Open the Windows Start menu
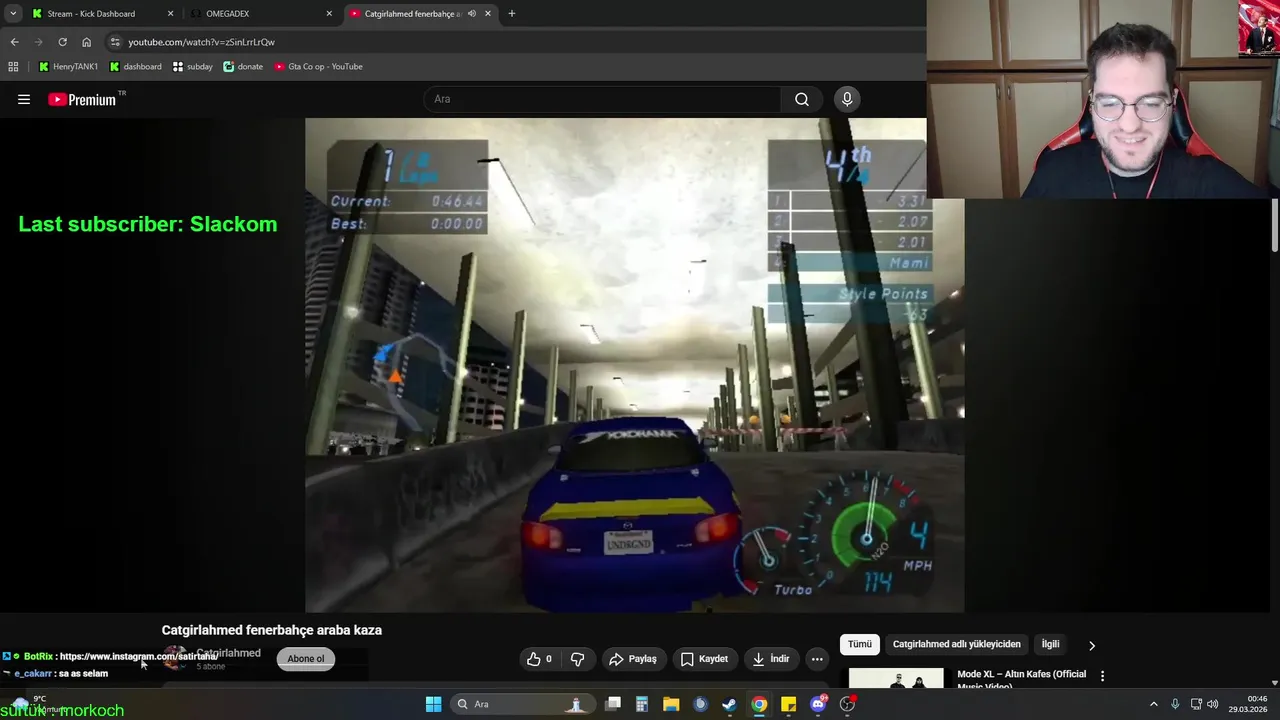This screenshot has height=720, width=1280. pos(433,704)
